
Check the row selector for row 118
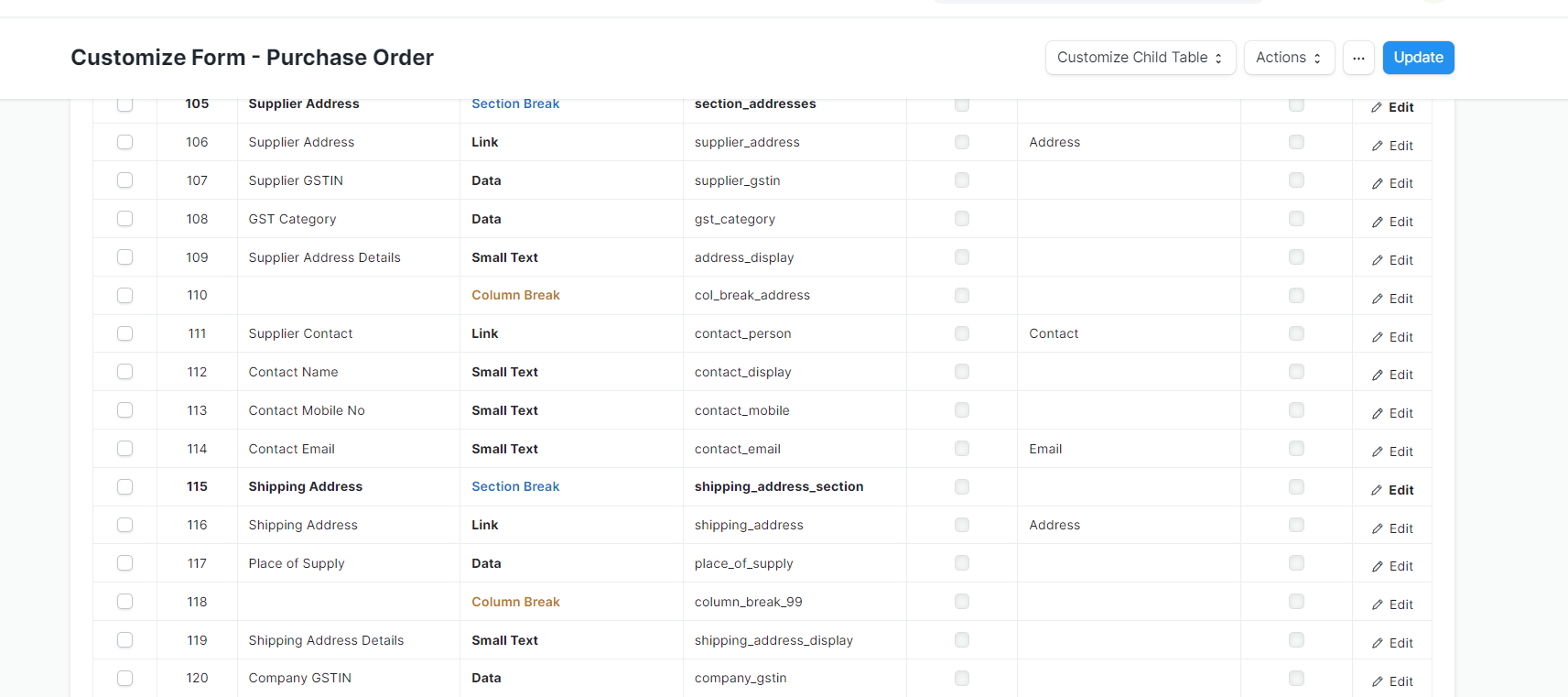125,602
